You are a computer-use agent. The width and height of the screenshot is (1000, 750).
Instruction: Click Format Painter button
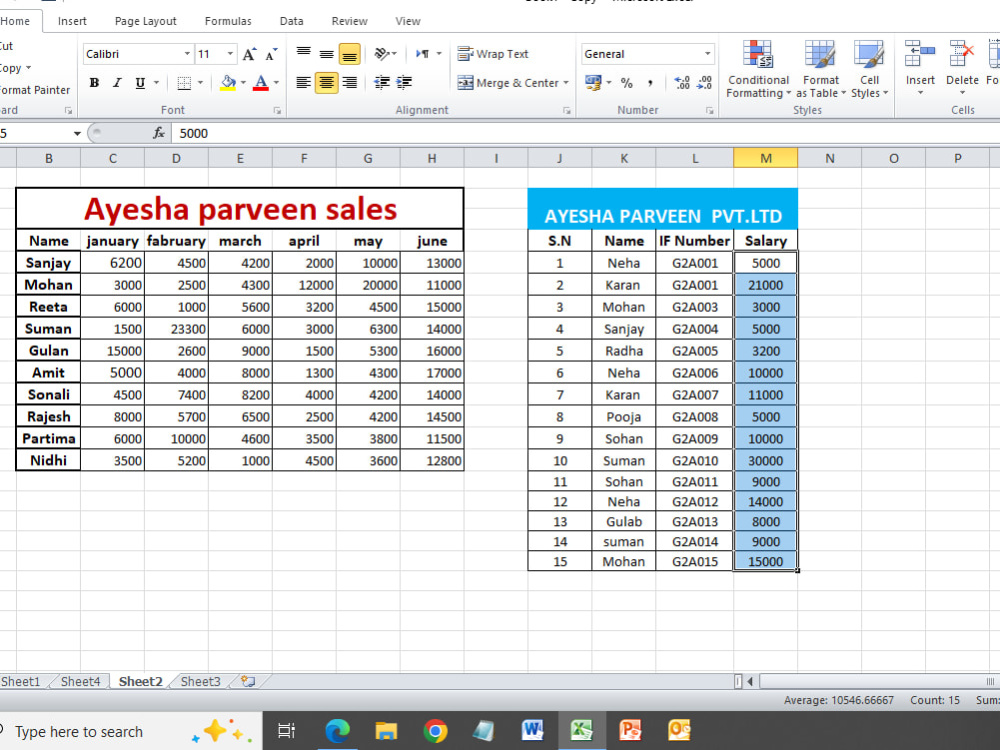click(x=35, y=90)
